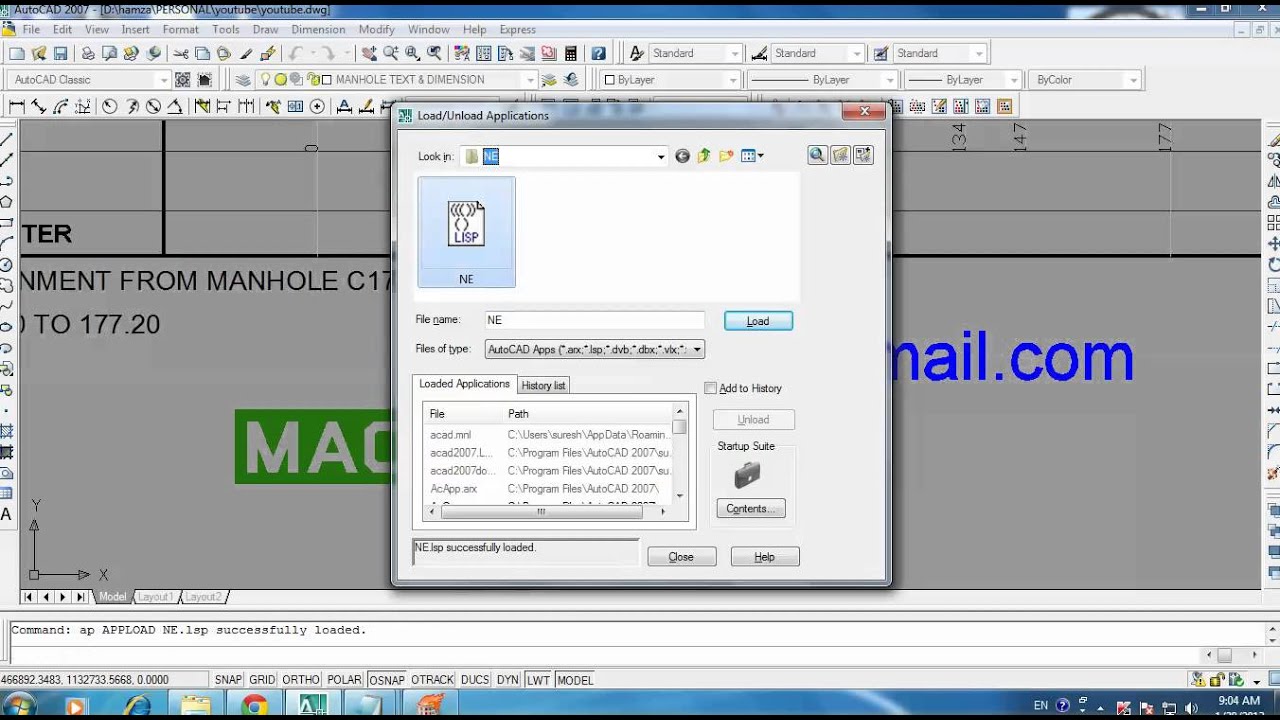Open the Insert menu
Image resolution: width=1280 pixels, height=720 pixels.
click(x=135, y=29)
